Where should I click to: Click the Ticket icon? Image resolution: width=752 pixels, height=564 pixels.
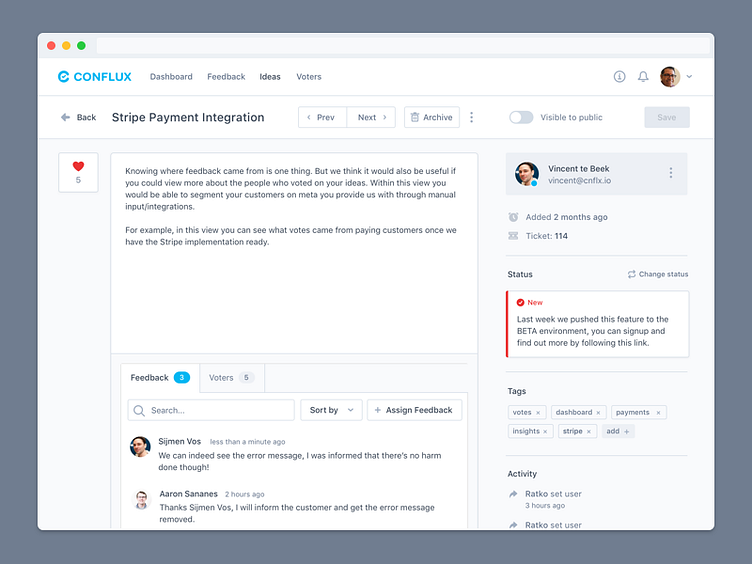tap(513, 236)
